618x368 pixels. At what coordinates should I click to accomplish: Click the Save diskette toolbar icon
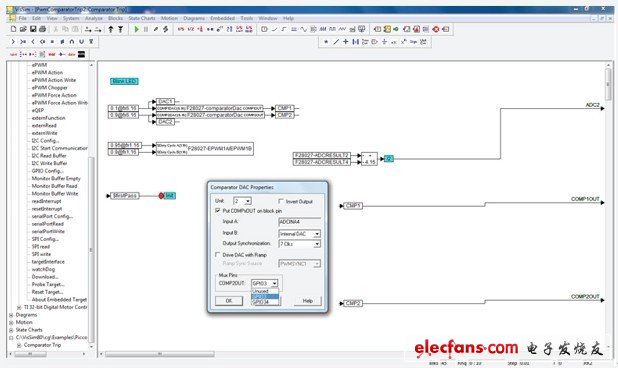pos(33,29)
